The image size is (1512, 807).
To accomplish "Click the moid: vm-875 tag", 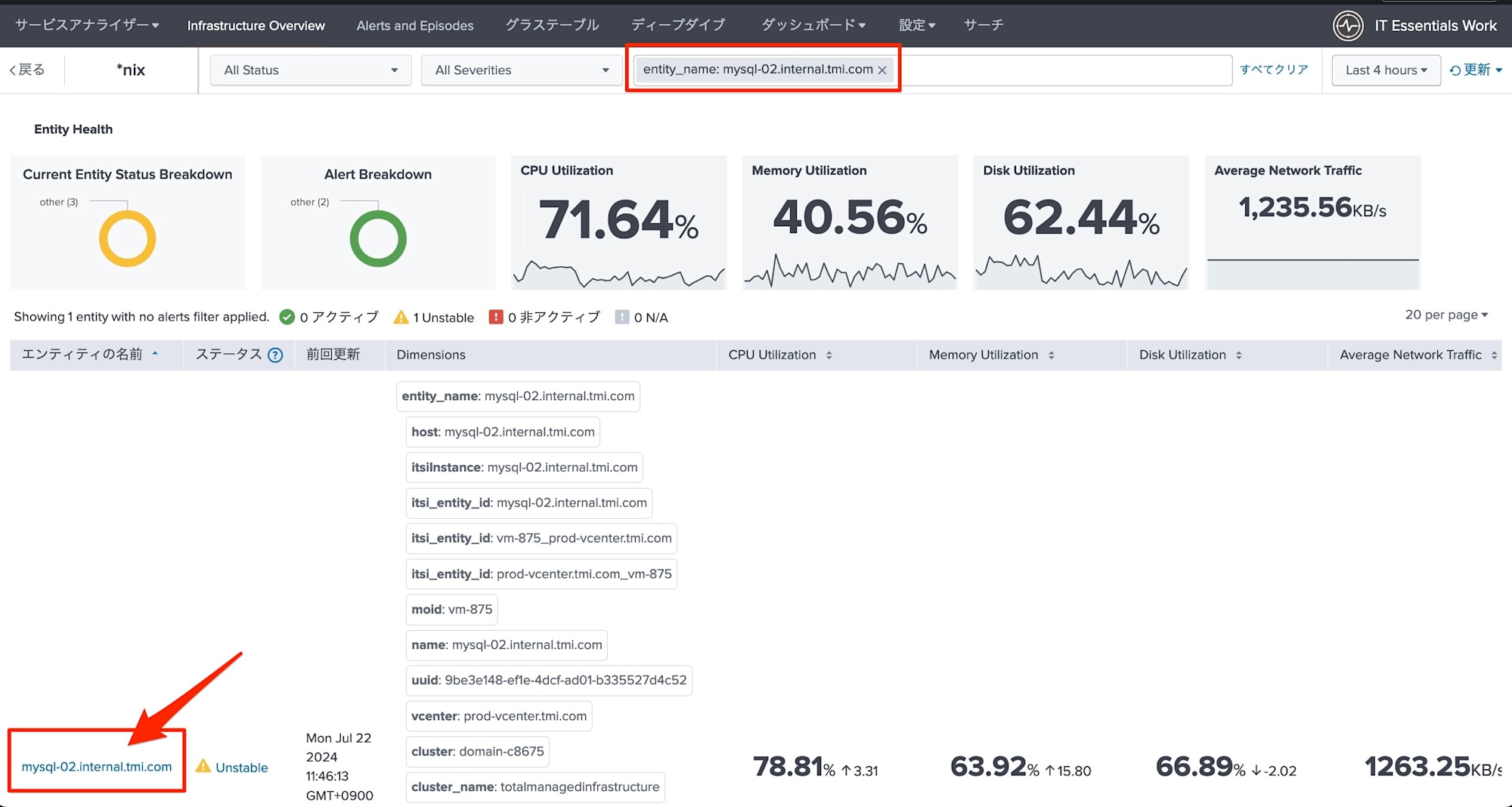I will (451, 610).
